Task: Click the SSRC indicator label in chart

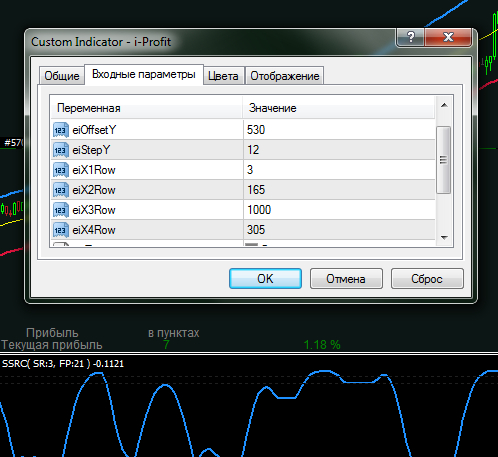Action: (63, 363)
